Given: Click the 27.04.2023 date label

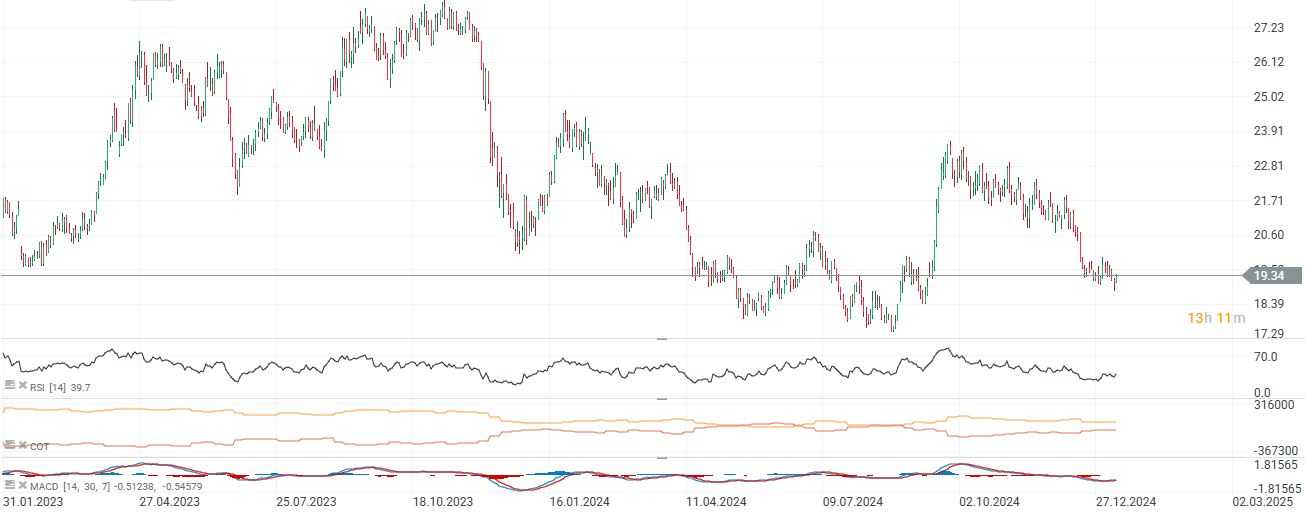Looking at the screenshot, I should tap(169, 502).
